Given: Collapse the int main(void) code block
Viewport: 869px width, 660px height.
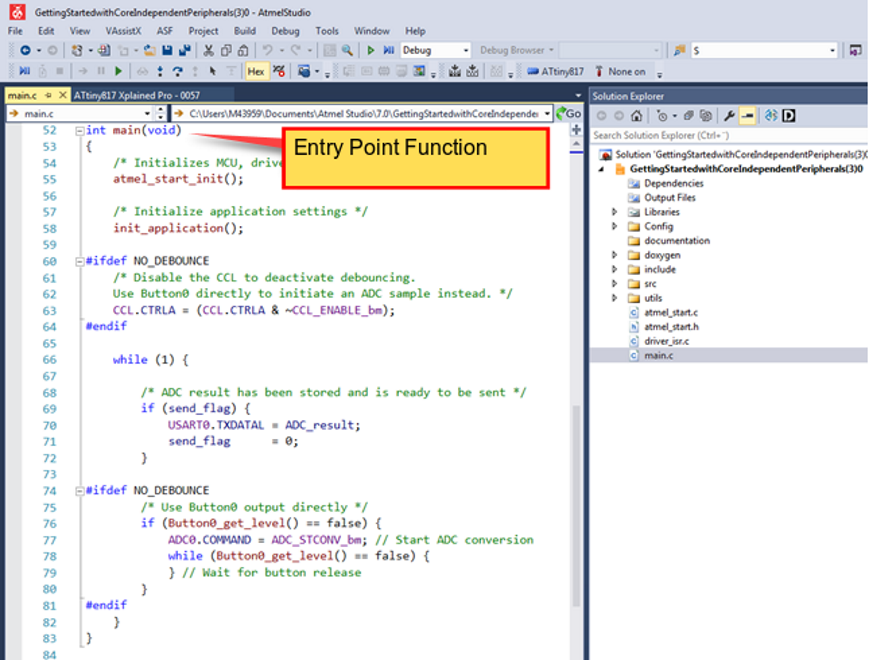Looking at the screenshot, I should [x=80, y=131].
